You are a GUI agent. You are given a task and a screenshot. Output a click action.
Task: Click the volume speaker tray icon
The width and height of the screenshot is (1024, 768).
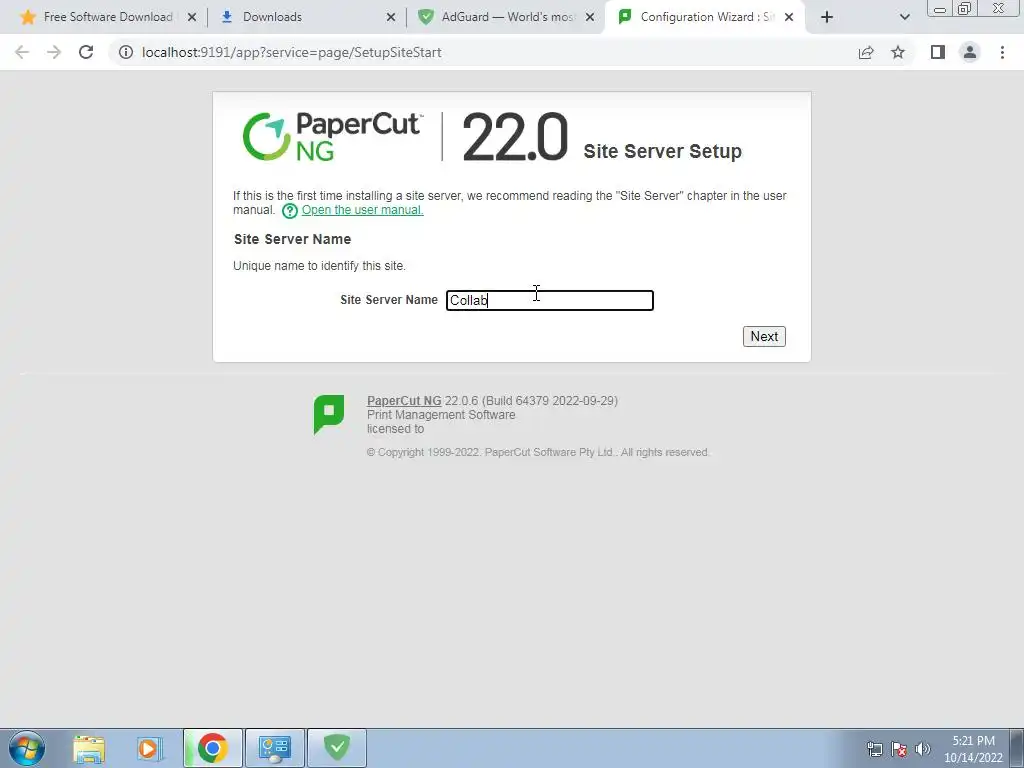point(923,749)
